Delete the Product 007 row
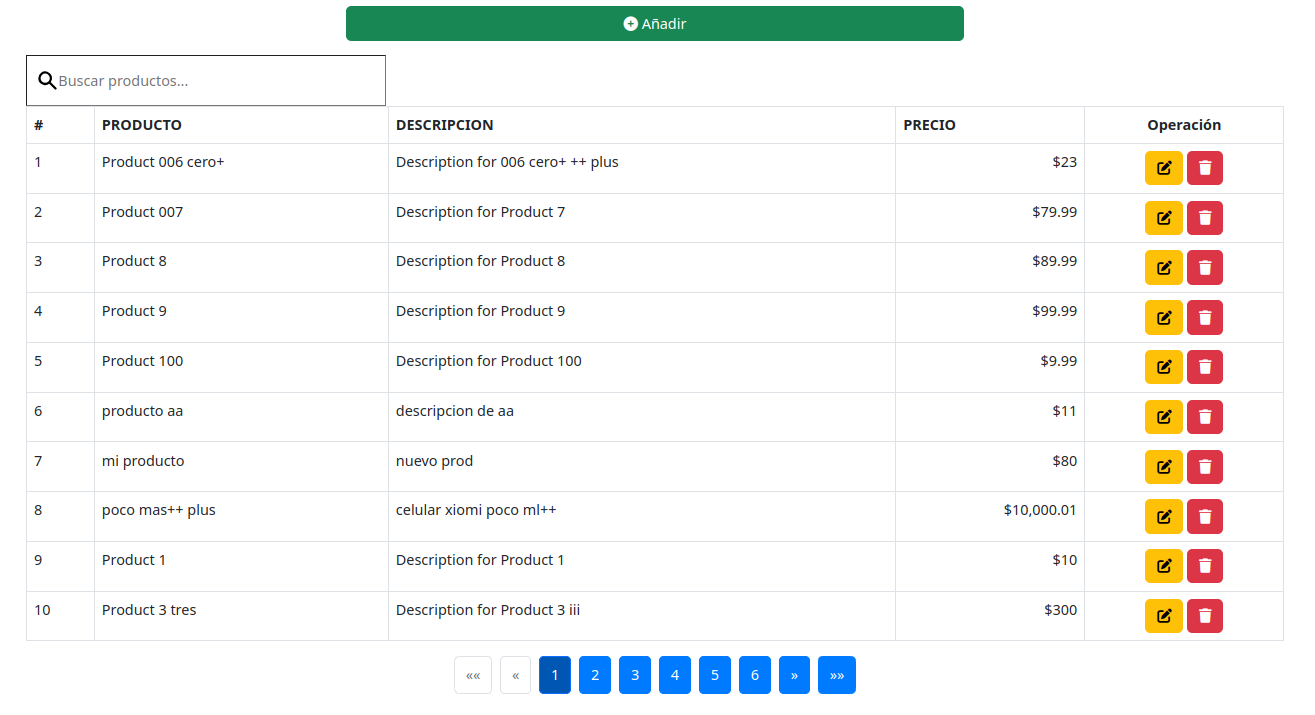The image size is (1315, 715). [1205, 218]
